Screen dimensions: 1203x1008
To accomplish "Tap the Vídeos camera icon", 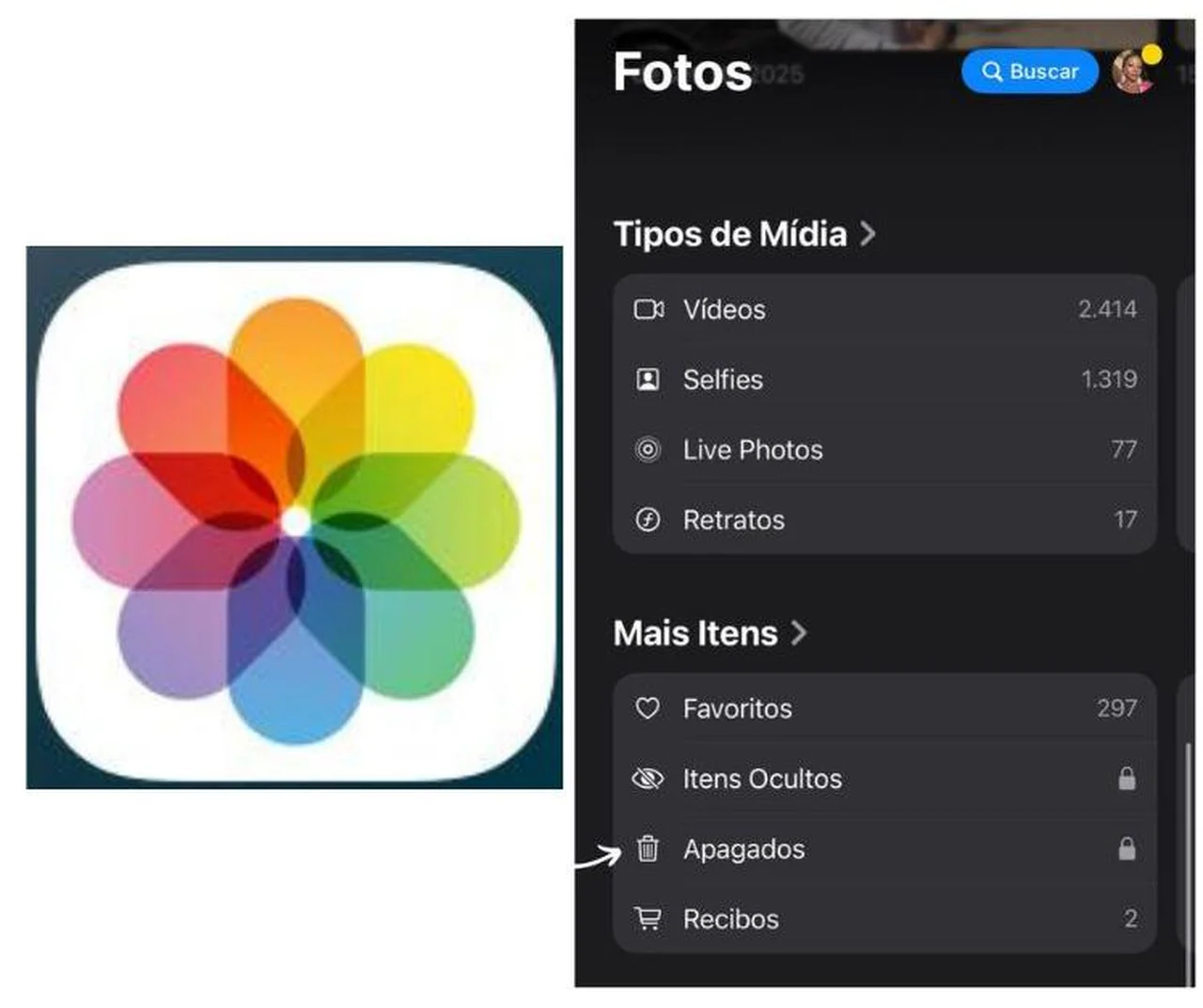I will [x=648, y=309].
